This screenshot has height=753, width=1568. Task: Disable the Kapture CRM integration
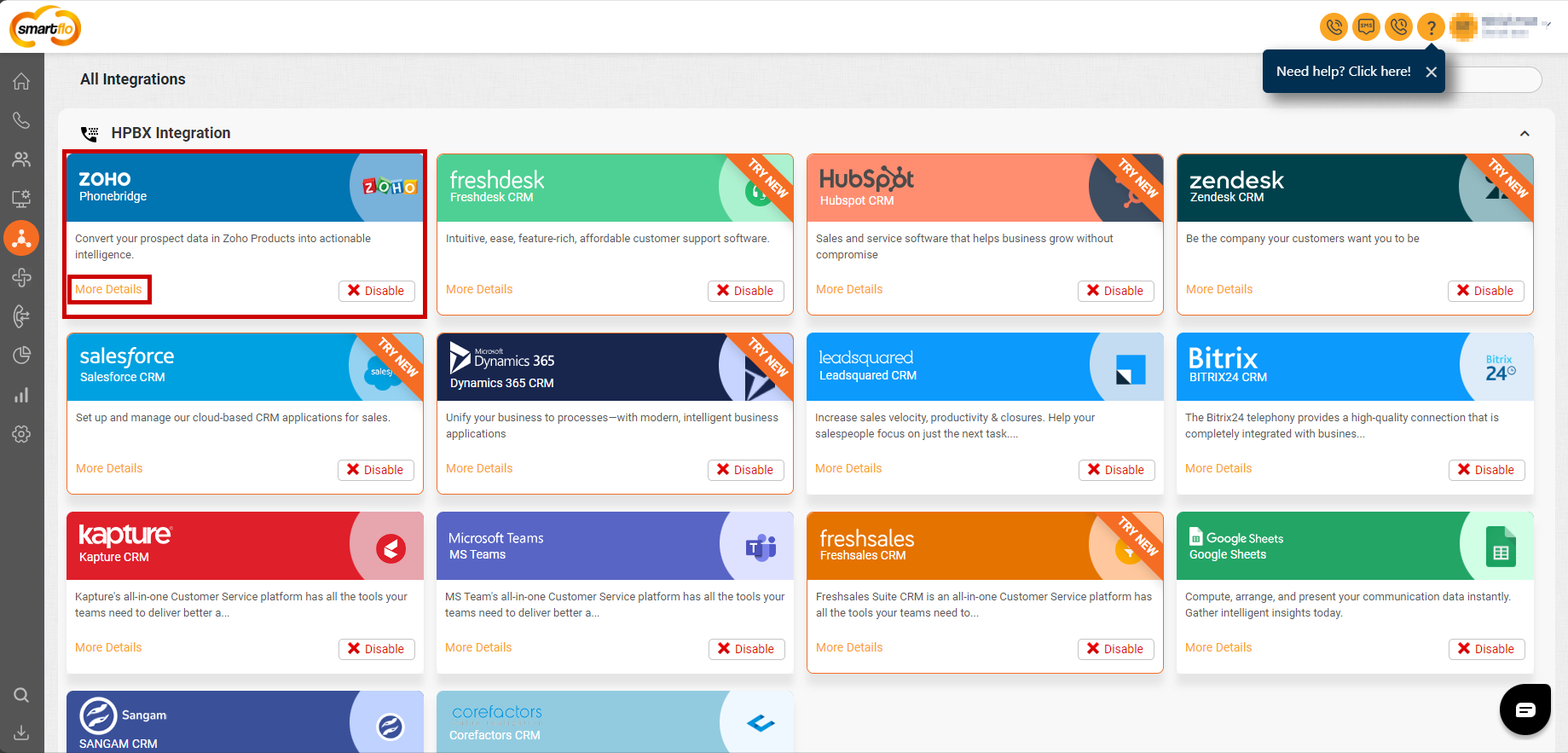click(377, 649)
